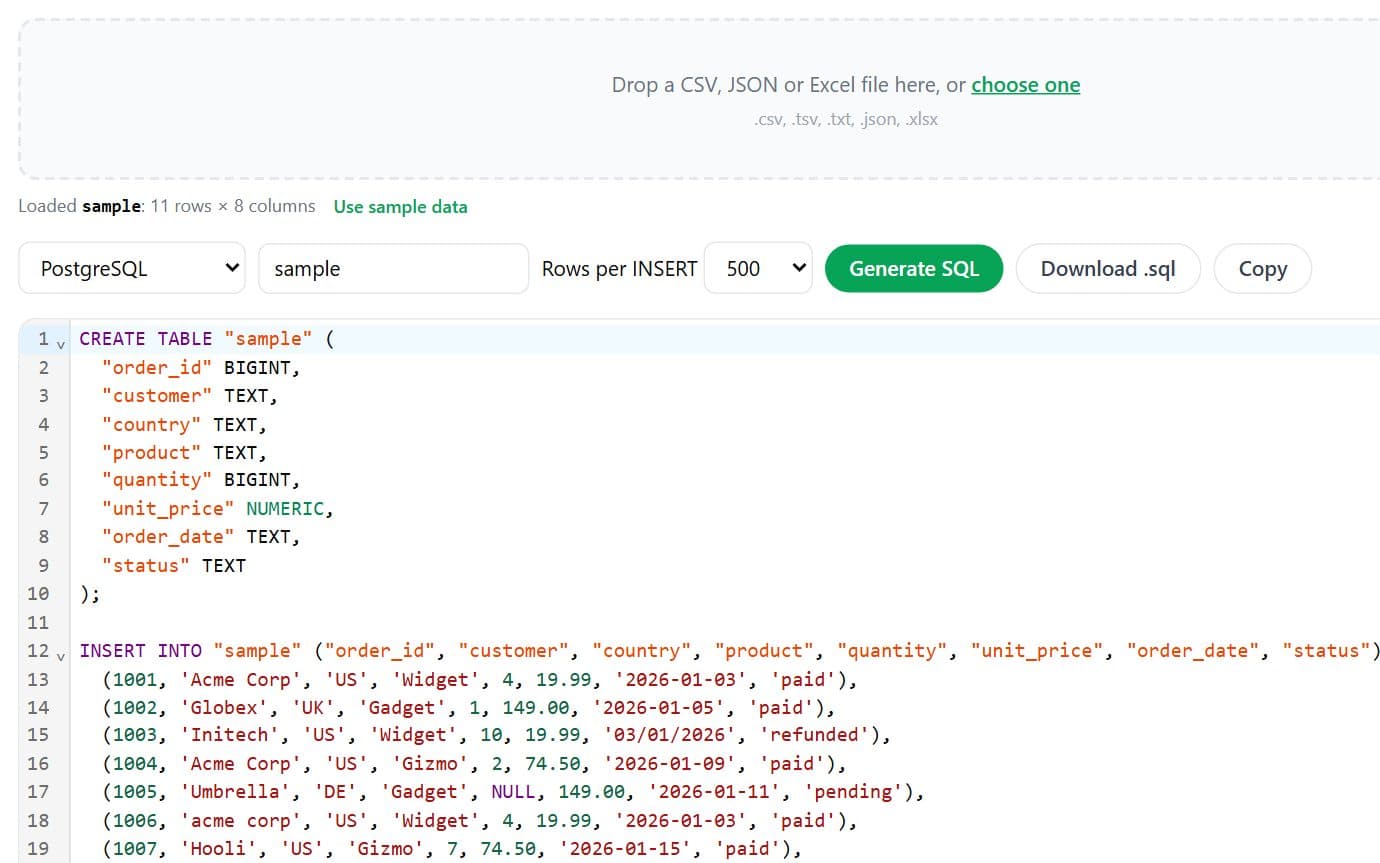Click the row for order 1005 Umbrella
This screenshot has width=1380, height=863.
click(x=513, y=792)
